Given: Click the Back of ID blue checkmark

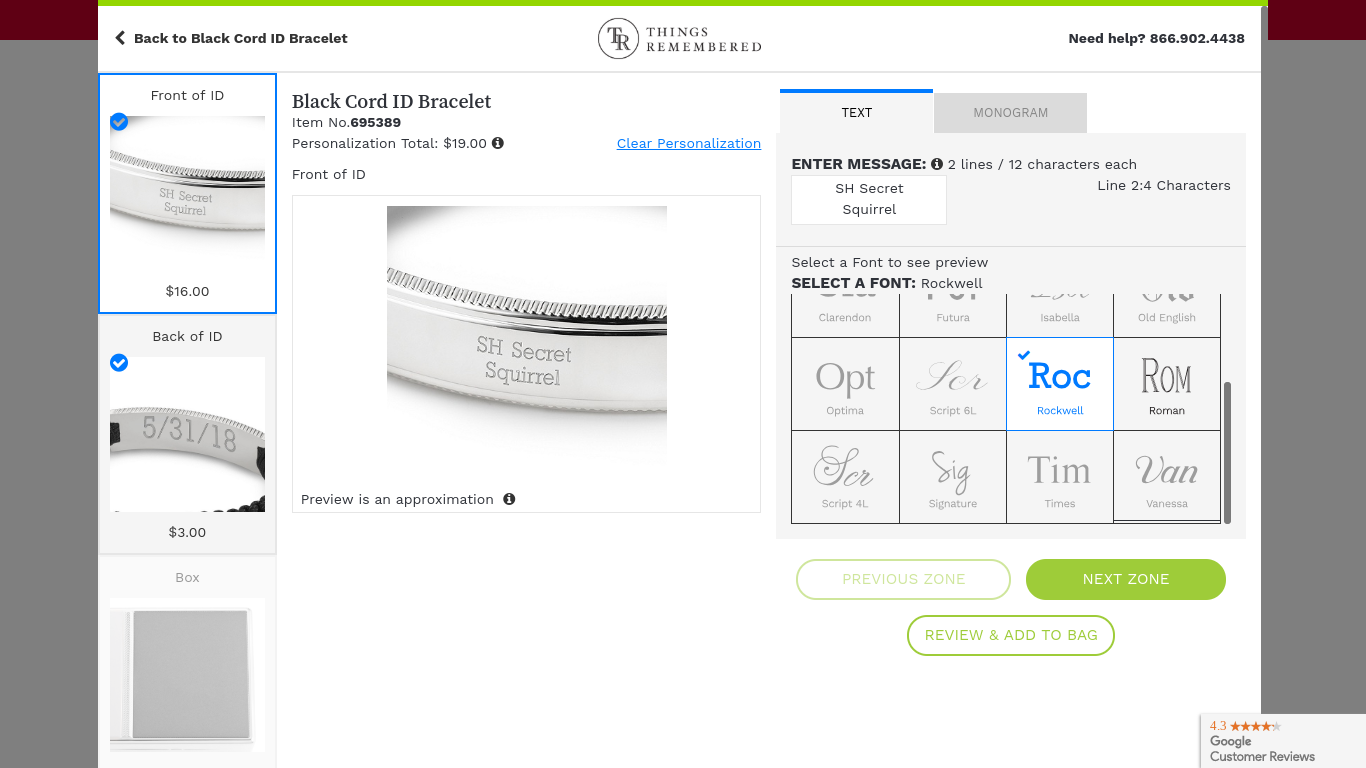Looking at the screenshot, I should (x=119, y=362).
